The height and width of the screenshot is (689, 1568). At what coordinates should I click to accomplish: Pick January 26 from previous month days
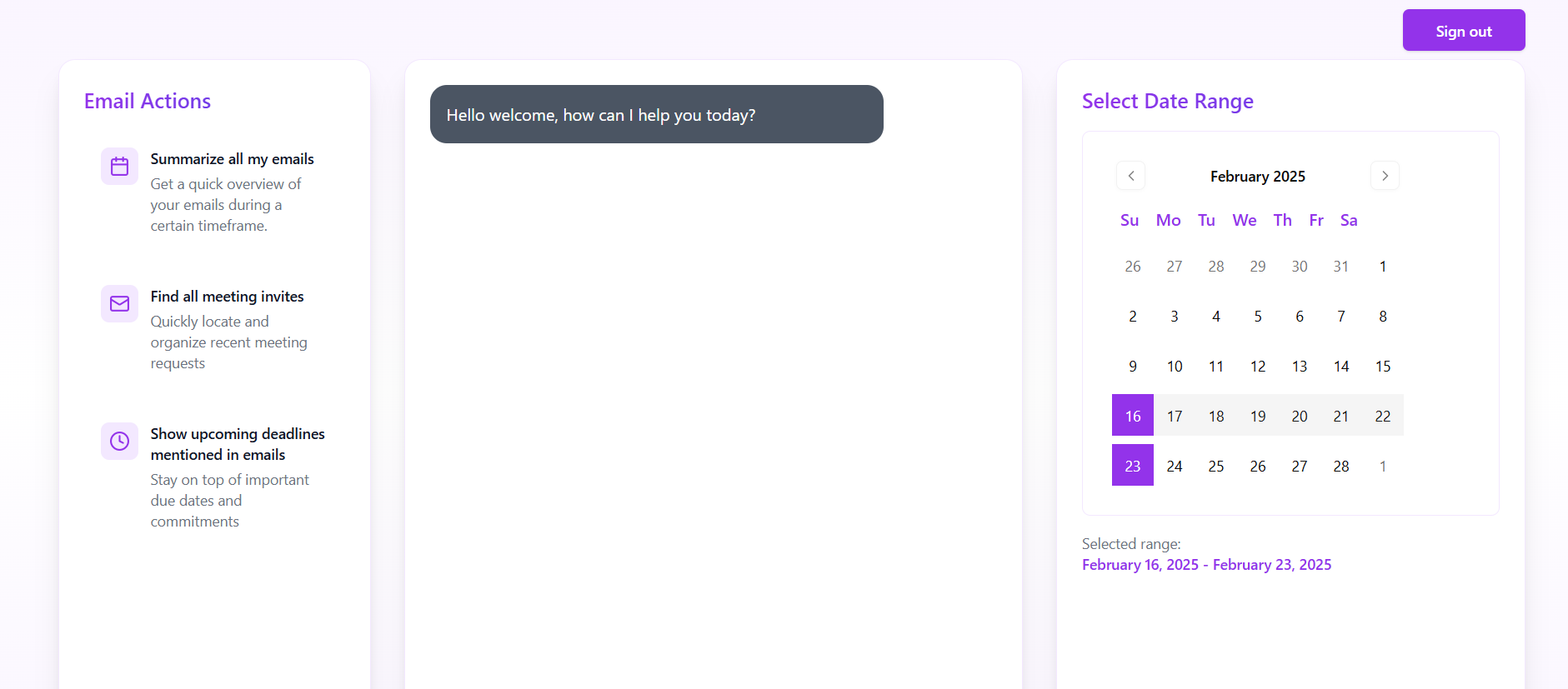pos(1132,267)
